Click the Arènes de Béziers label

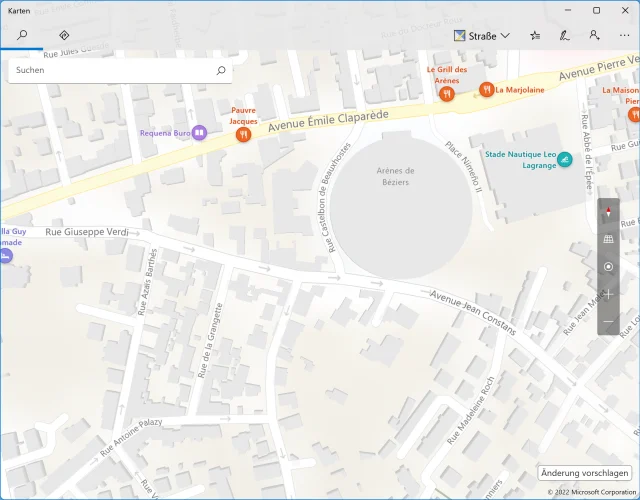(395, 176)
